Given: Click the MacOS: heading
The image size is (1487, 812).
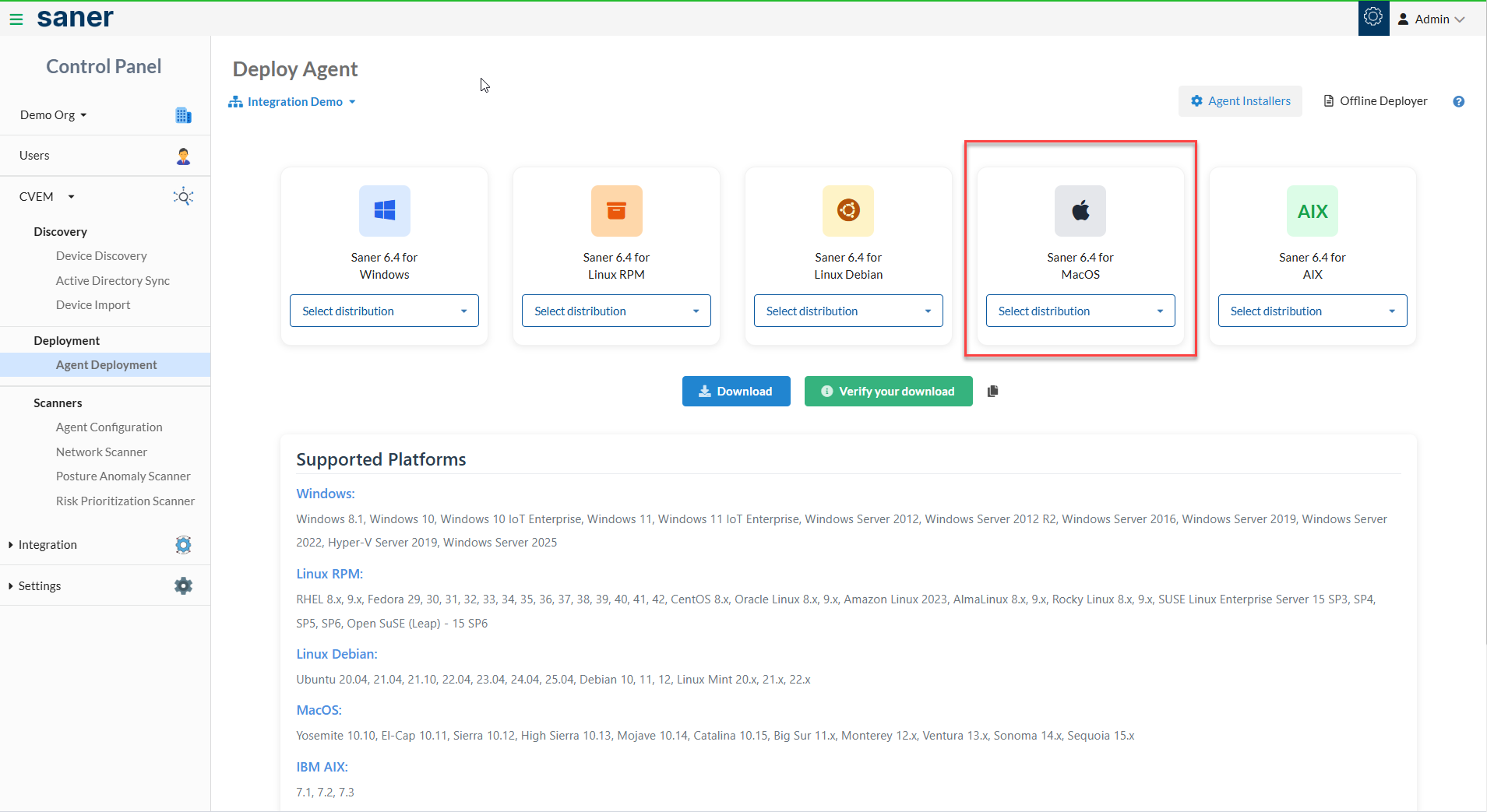Looking at the screenshot, I should pos(319,710).
